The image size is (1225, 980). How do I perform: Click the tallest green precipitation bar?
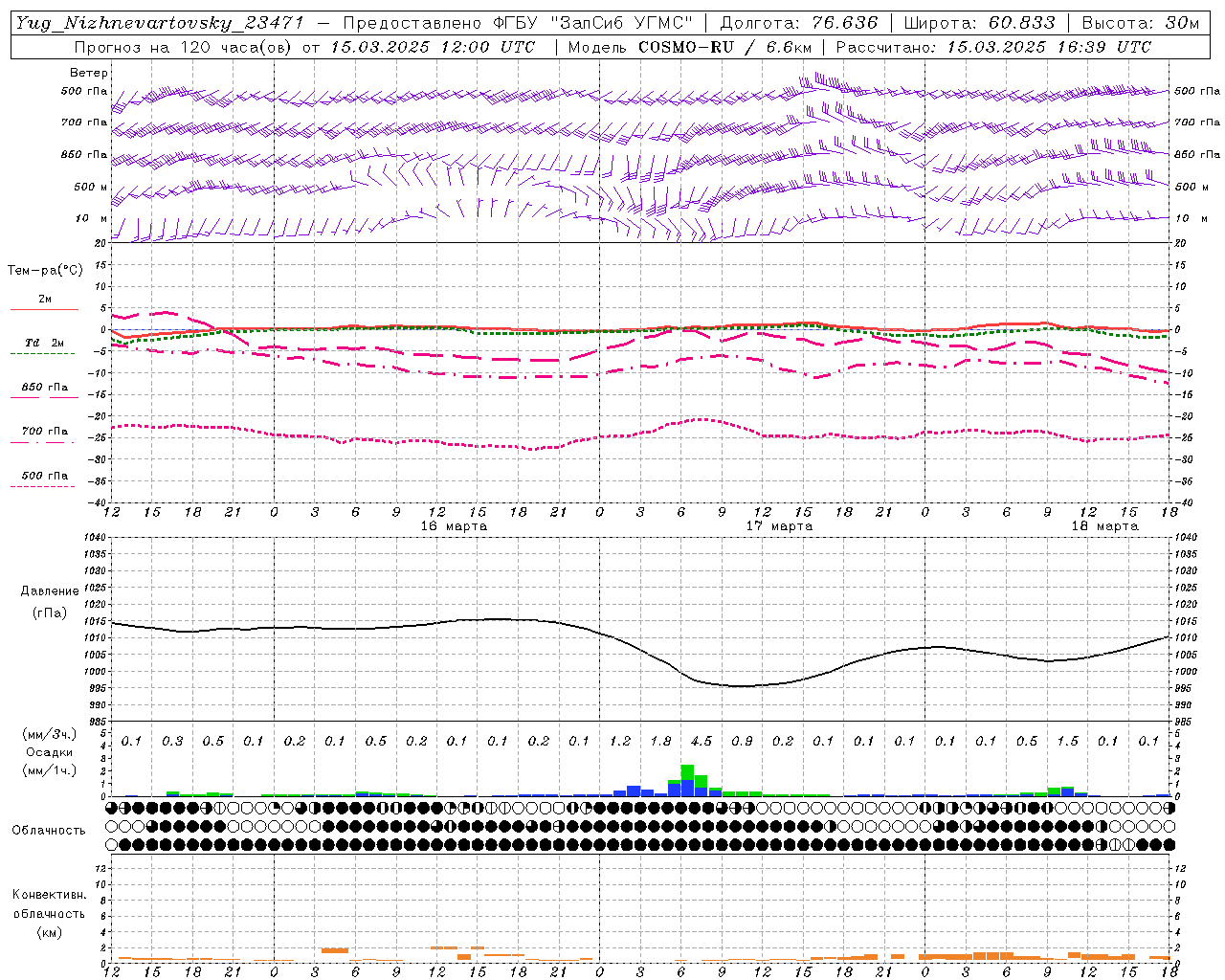click(x=687, y=772)
